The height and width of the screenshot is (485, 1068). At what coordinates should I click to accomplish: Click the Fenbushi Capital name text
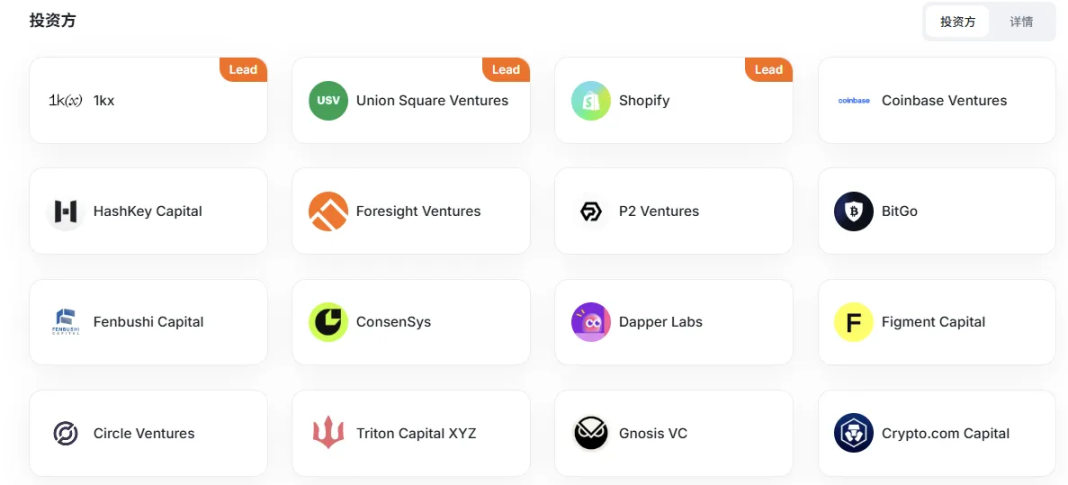[x=148, y=322]
